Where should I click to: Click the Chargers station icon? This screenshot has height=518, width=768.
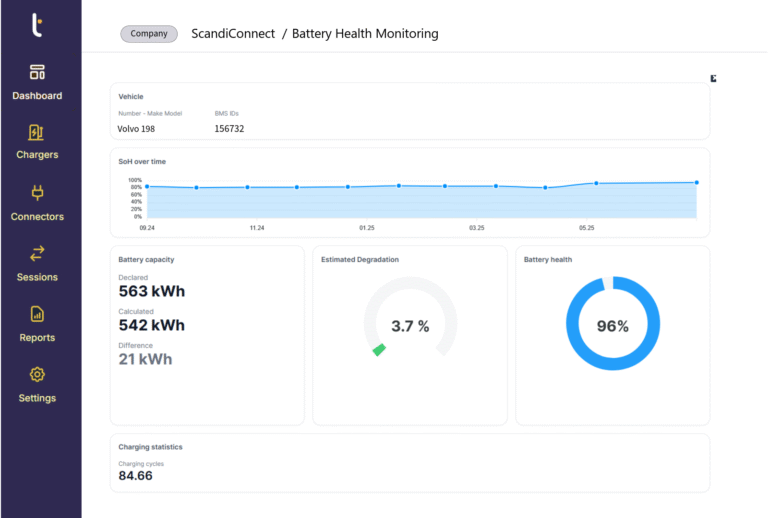coord(37,132)
